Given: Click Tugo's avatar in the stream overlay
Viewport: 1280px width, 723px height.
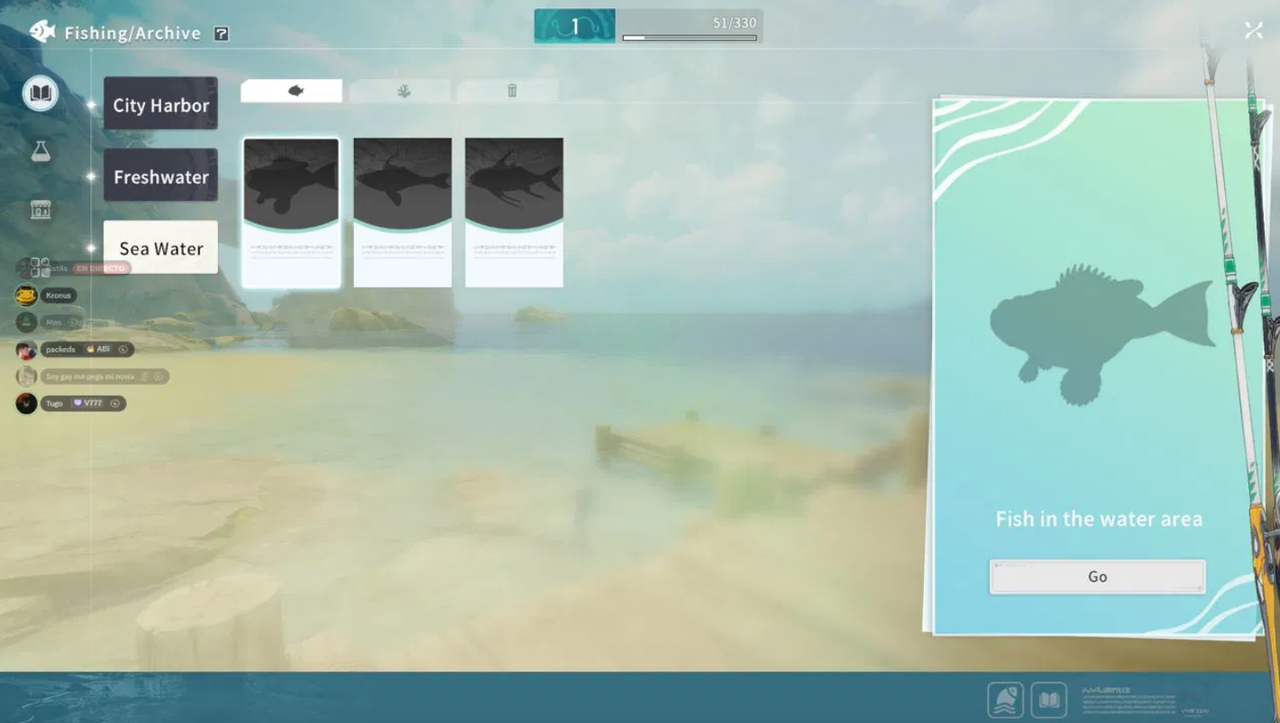Looking at the screenshot, I should coord(26,403).
